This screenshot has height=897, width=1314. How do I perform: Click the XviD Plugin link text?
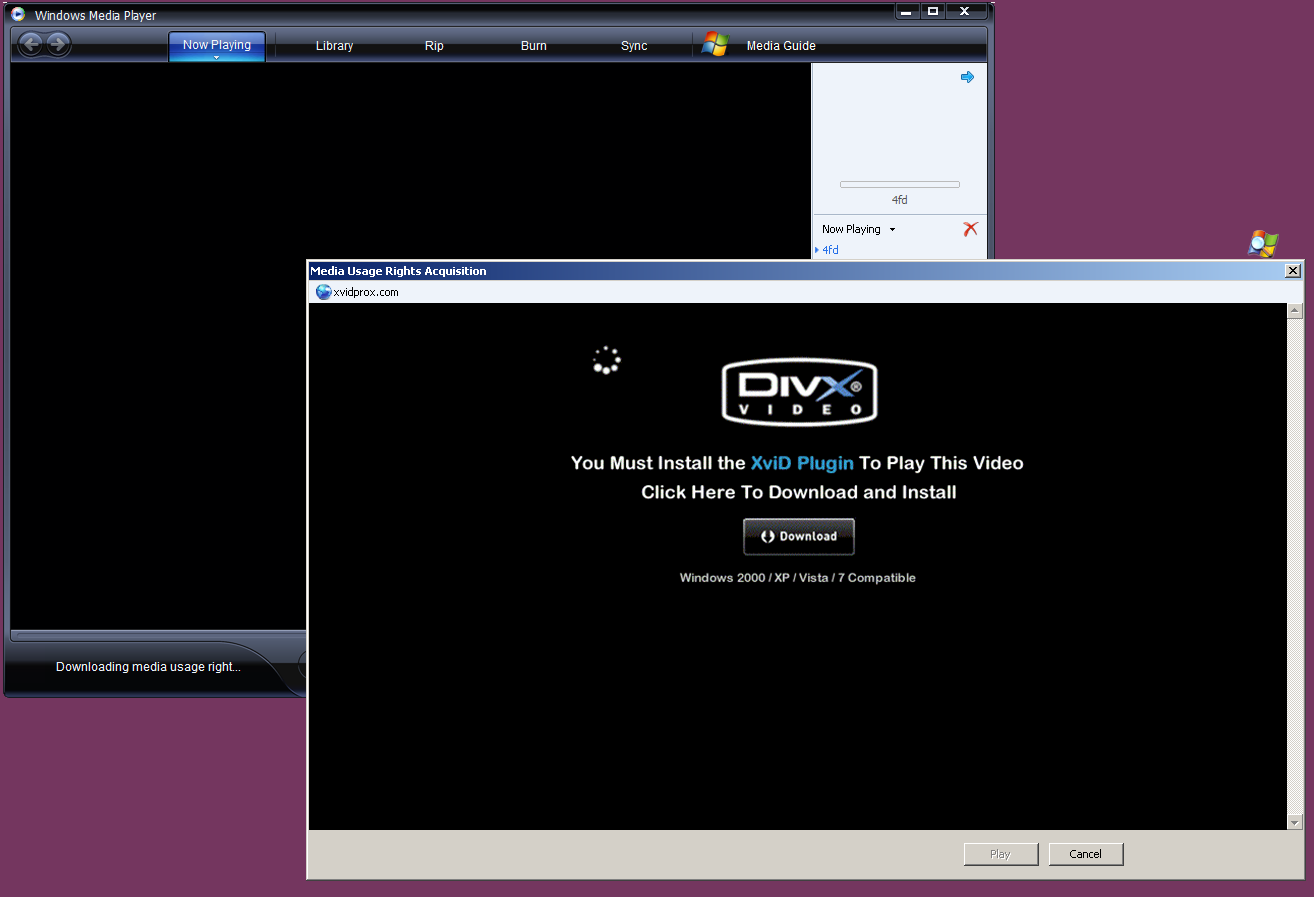pyautogui.click(x=802, y=463)
